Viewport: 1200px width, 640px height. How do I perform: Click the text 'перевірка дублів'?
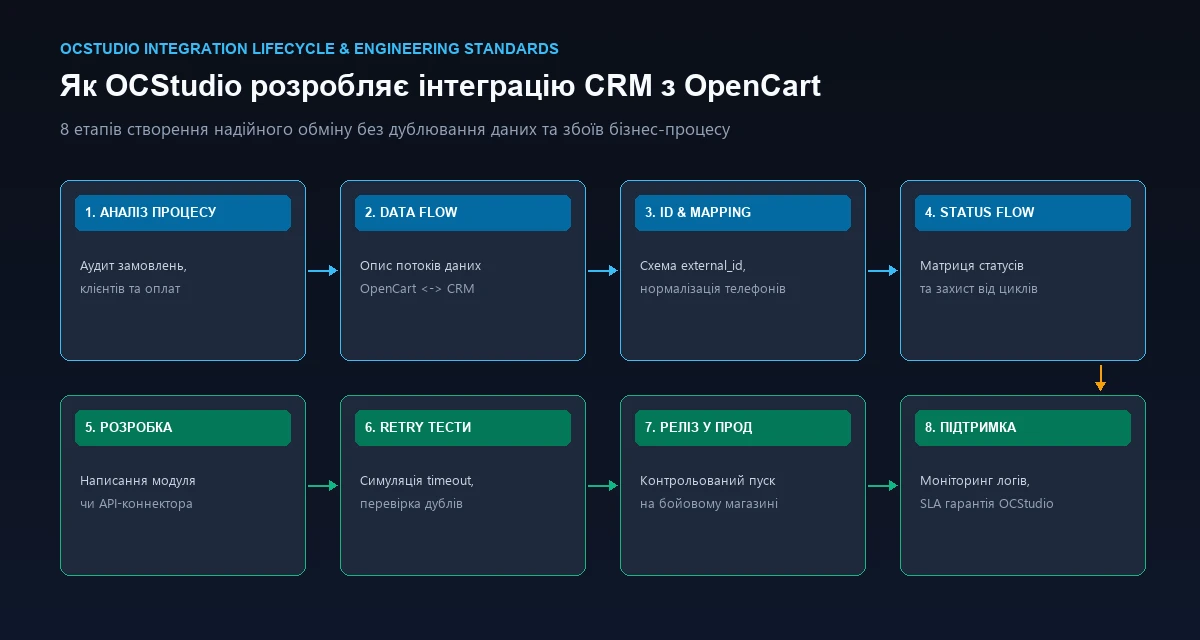[x=411, y=504]
